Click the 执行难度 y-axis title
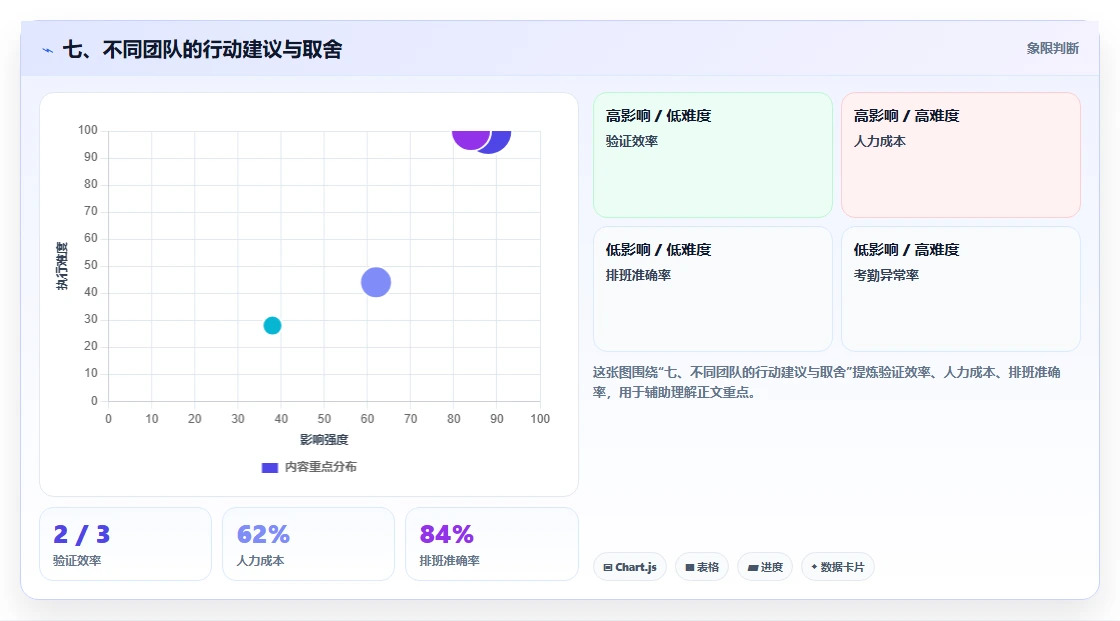This screenshot has width=1120, height=621. point(62,266)
